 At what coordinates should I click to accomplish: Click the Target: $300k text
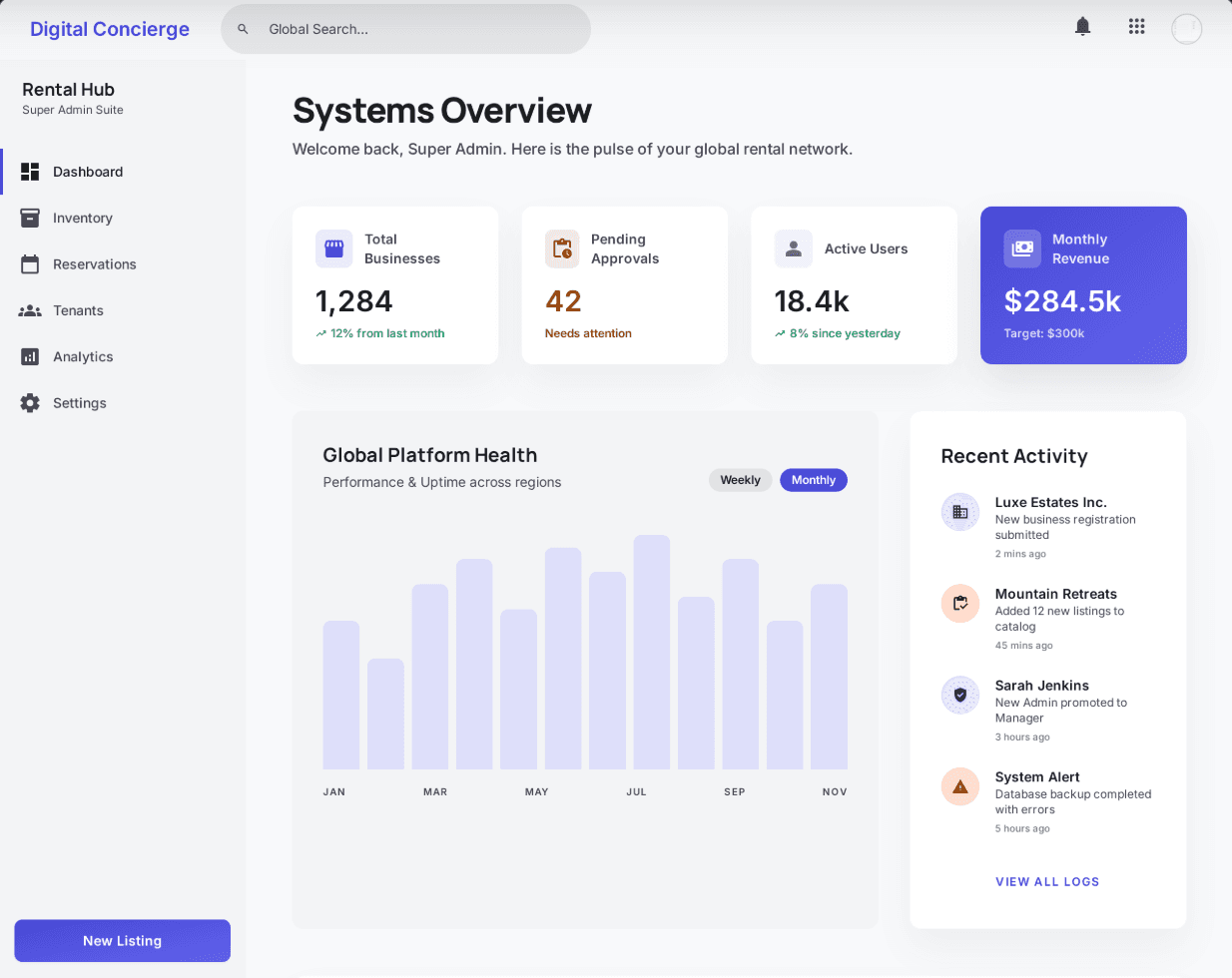(x=1044, y=333)
